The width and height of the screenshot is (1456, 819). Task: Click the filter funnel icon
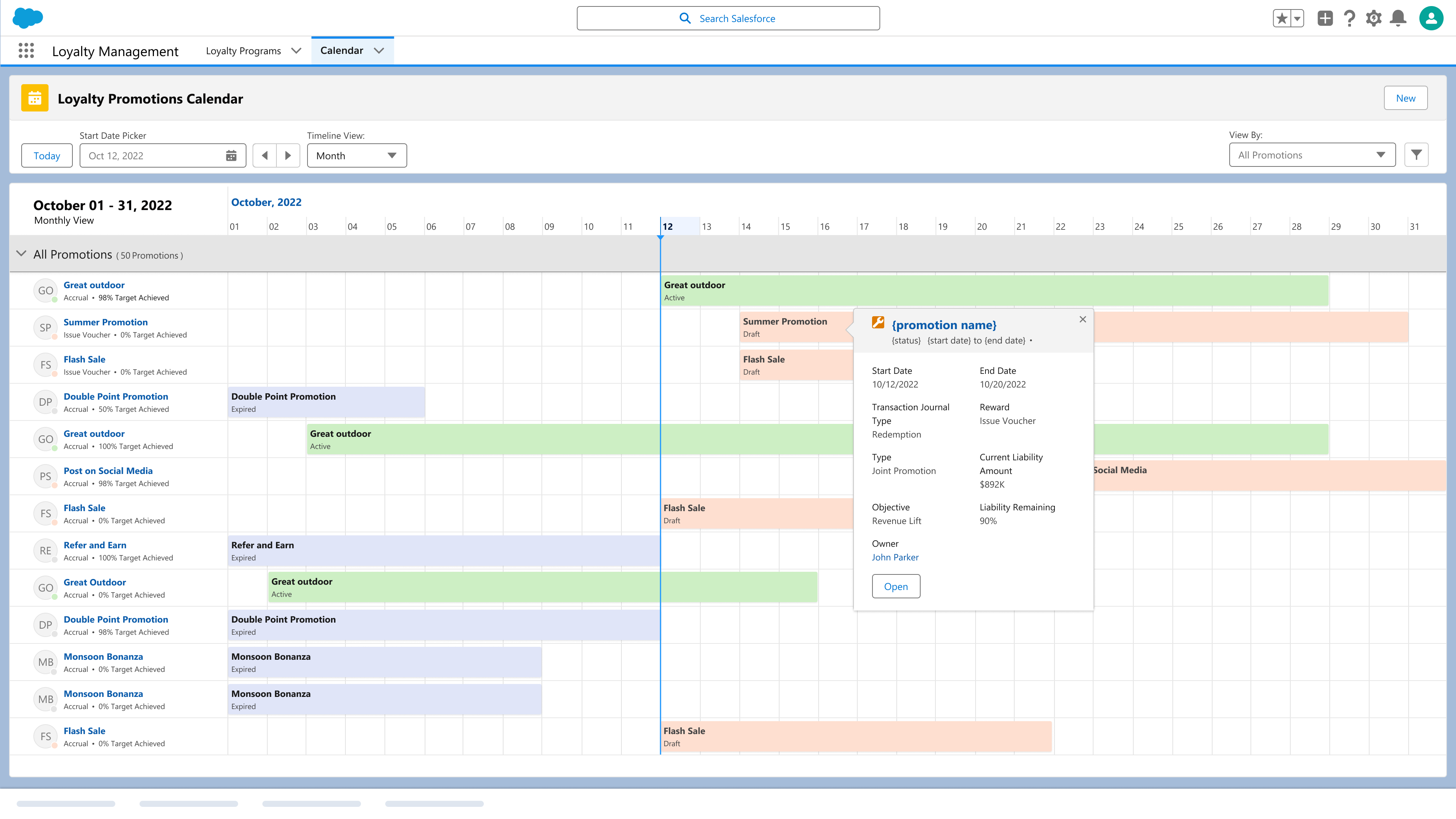1416,155
